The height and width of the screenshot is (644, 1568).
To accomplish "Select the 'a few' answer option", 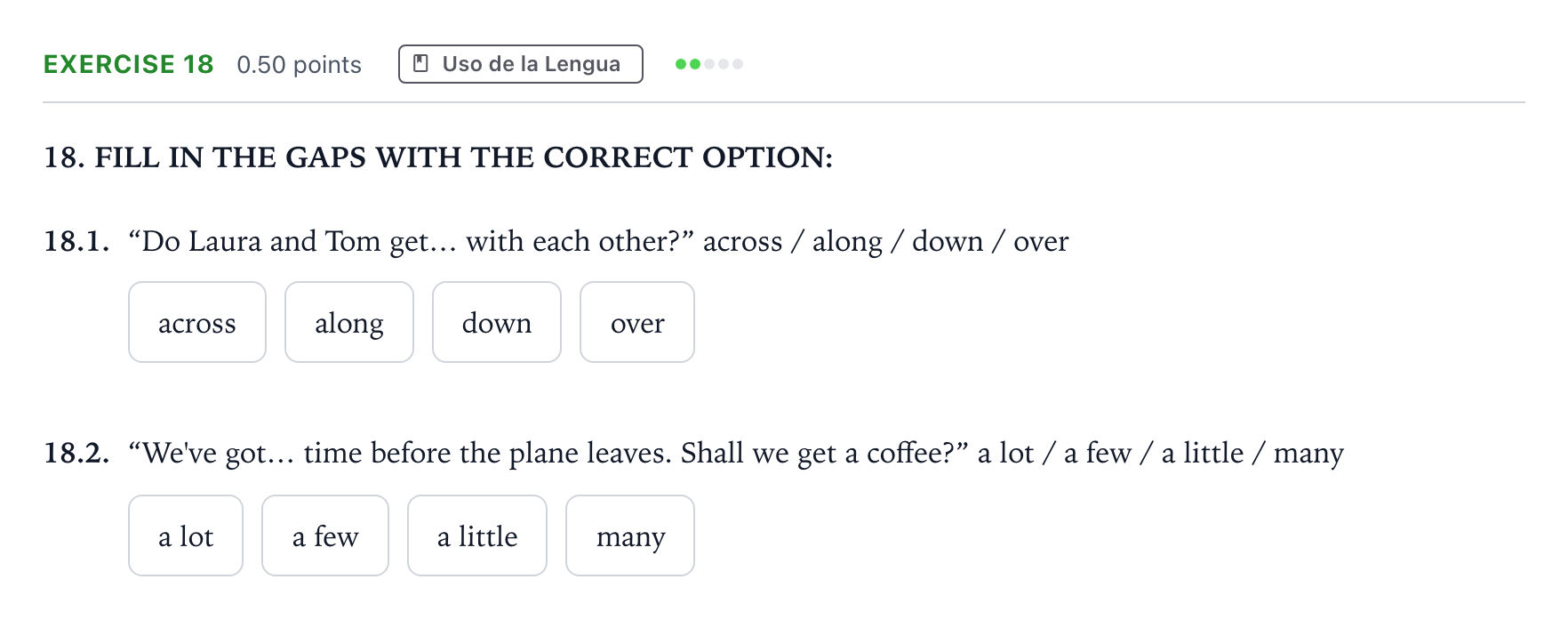I will [x=325, y=535].
